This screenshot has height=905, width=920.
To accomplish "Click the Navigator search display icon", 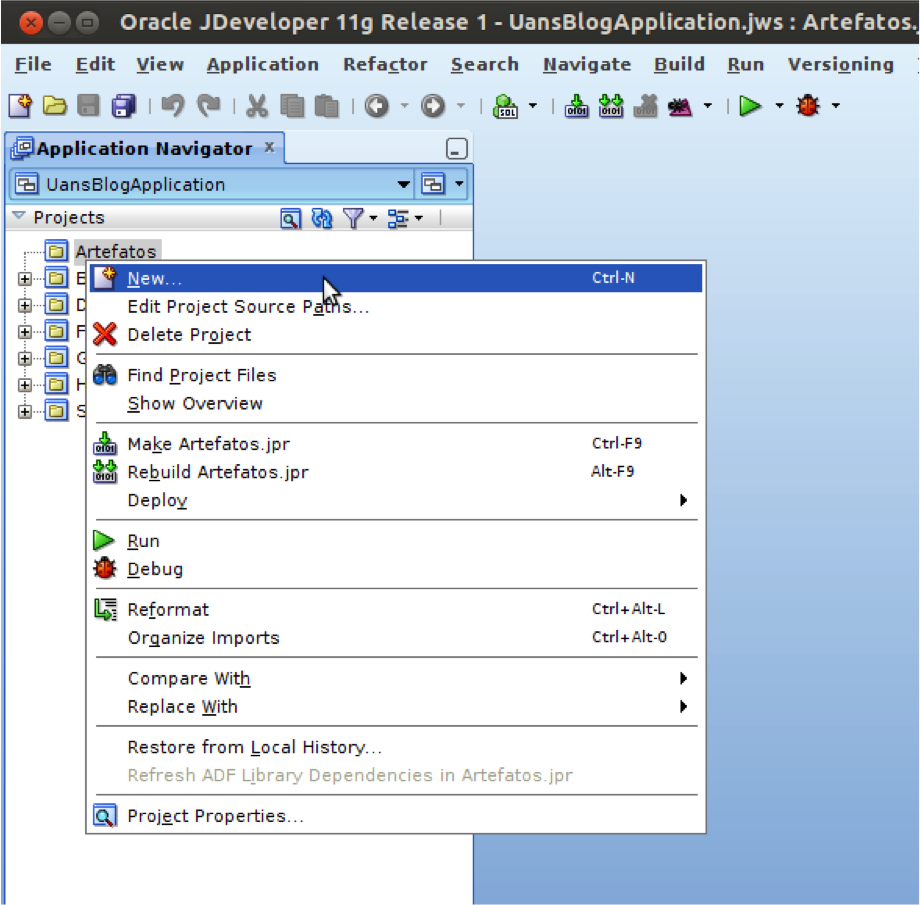I will coord(290,219).
